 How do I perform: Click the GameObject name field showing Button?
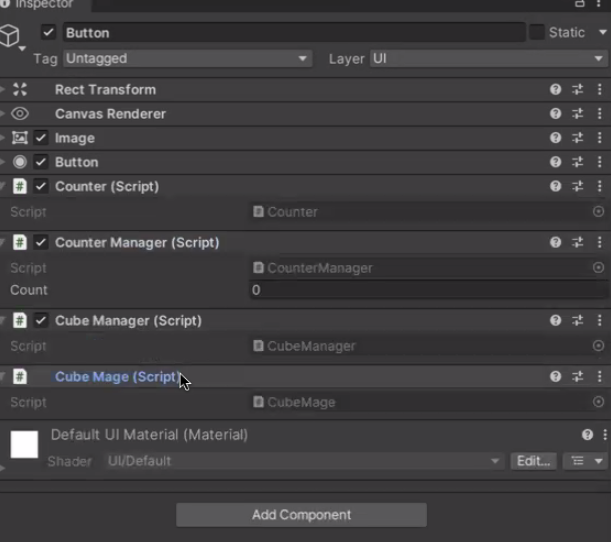[x=295, y=32]
